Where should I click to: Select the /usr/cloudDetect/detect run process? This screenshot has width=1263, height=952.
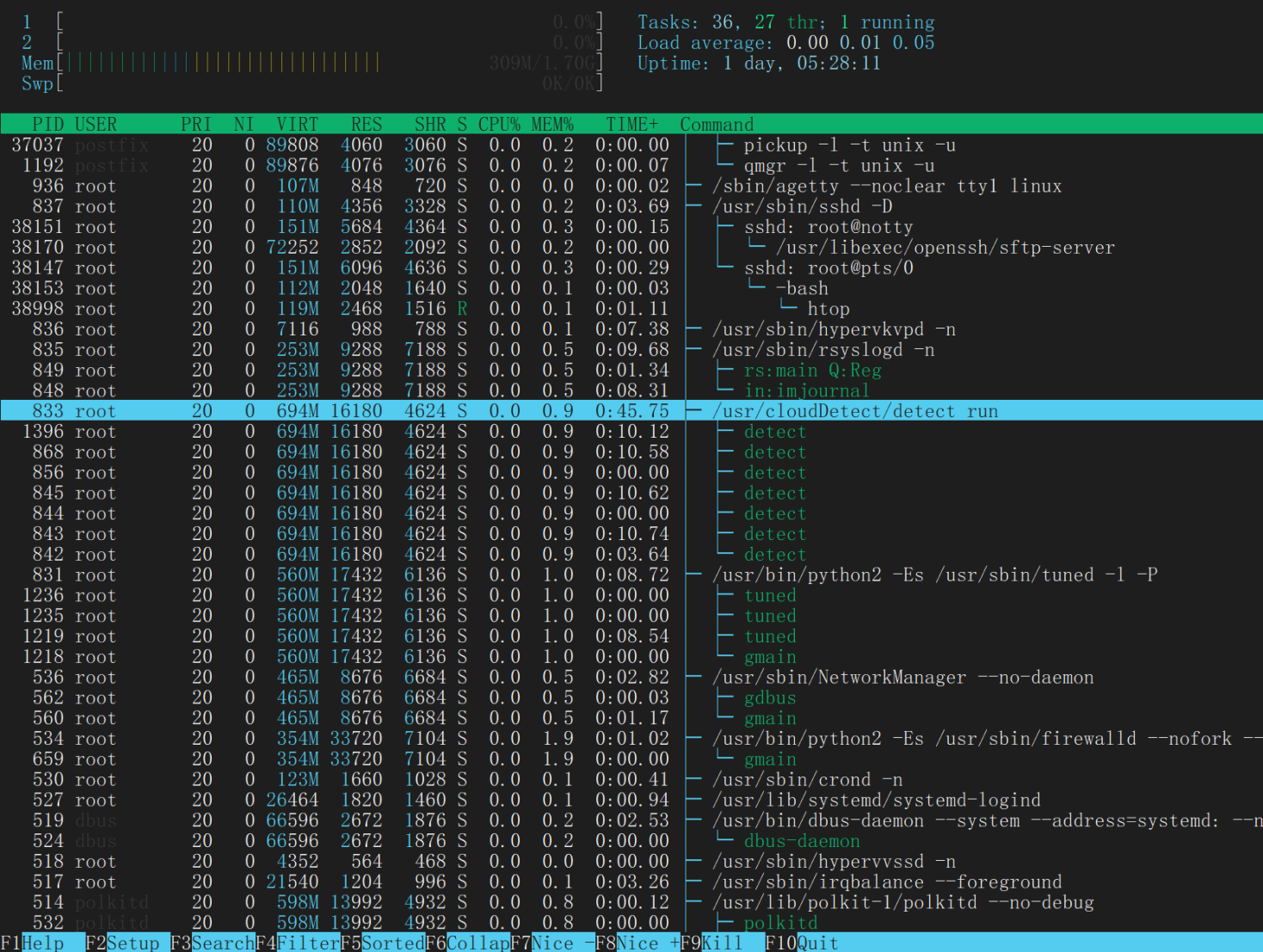point(631,411)
